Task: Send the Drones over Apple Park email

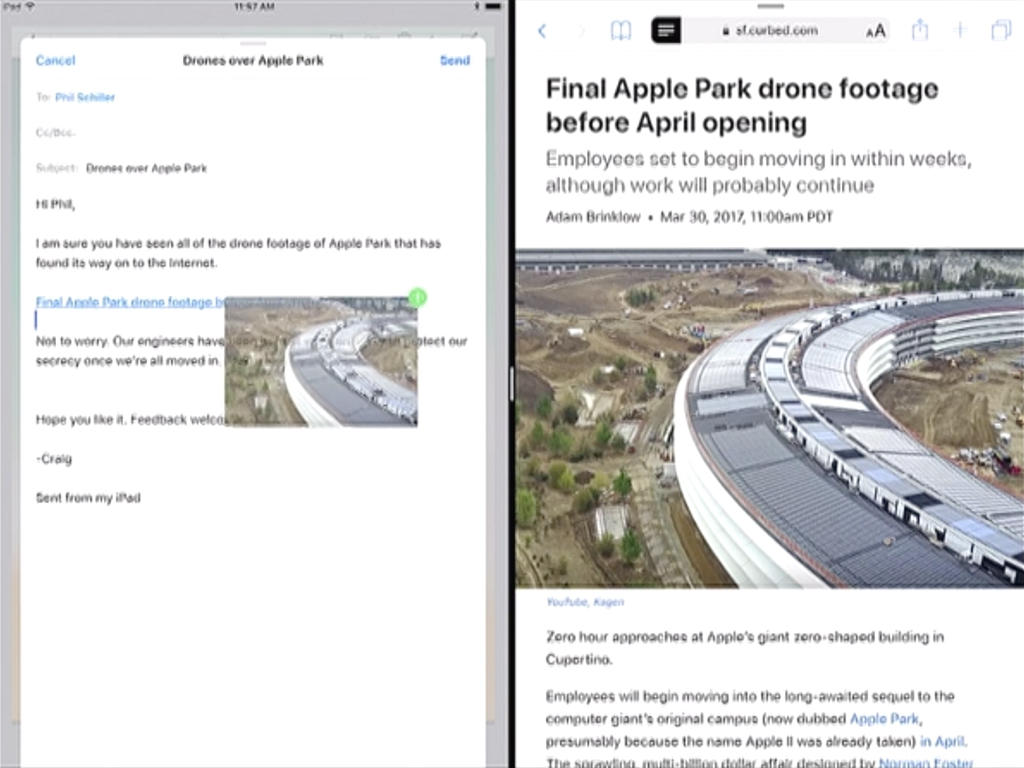Action: 455,61
